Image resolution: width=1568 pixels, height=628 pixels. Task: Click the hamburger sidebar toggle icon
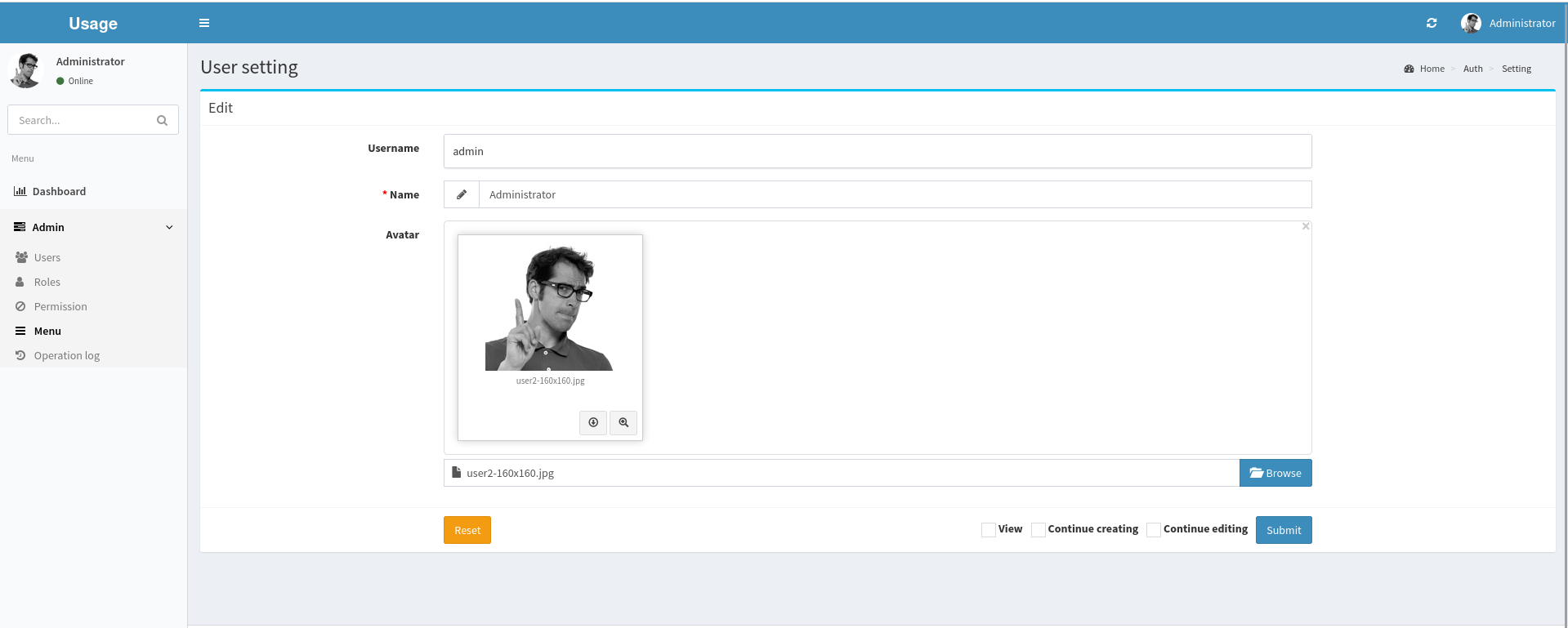(x=204, y=23)
